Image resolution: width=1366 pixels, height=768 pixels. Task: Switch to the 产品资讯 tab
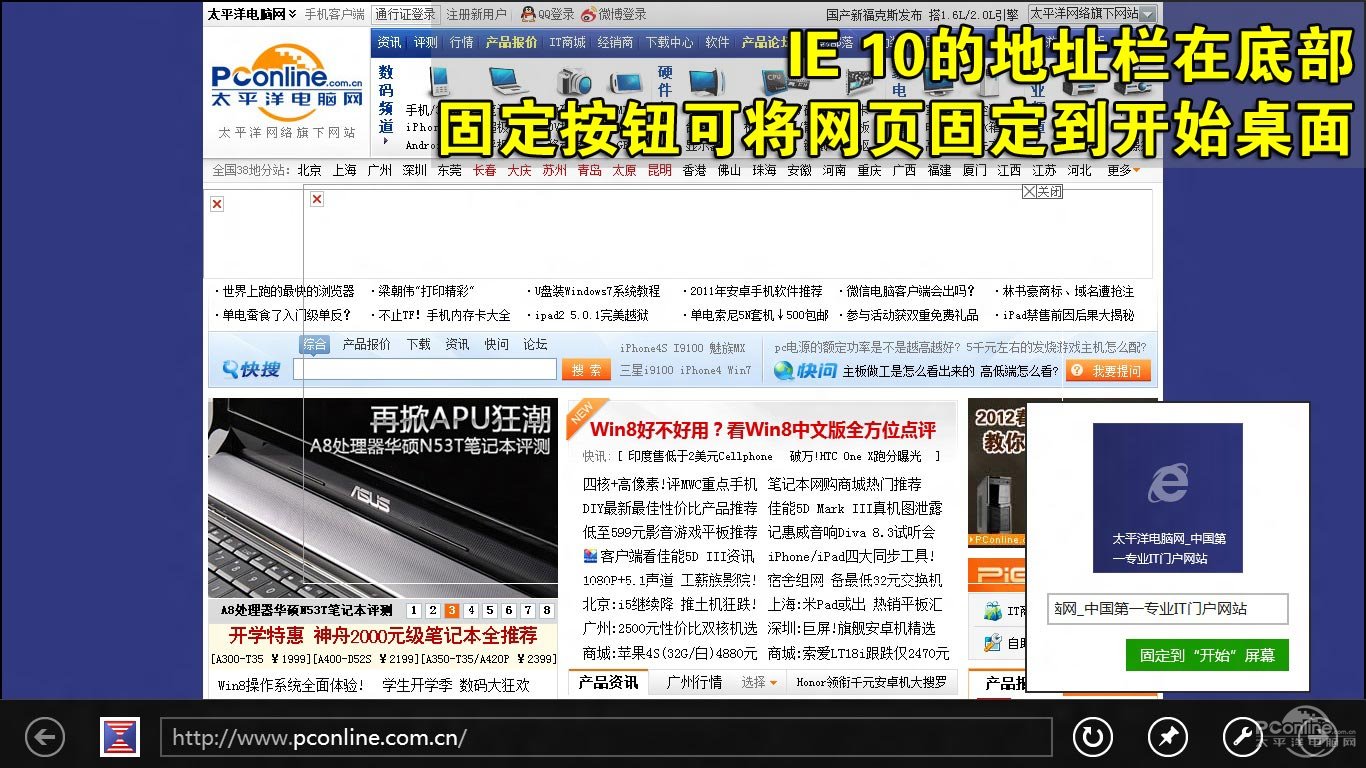tap(607, 682)
